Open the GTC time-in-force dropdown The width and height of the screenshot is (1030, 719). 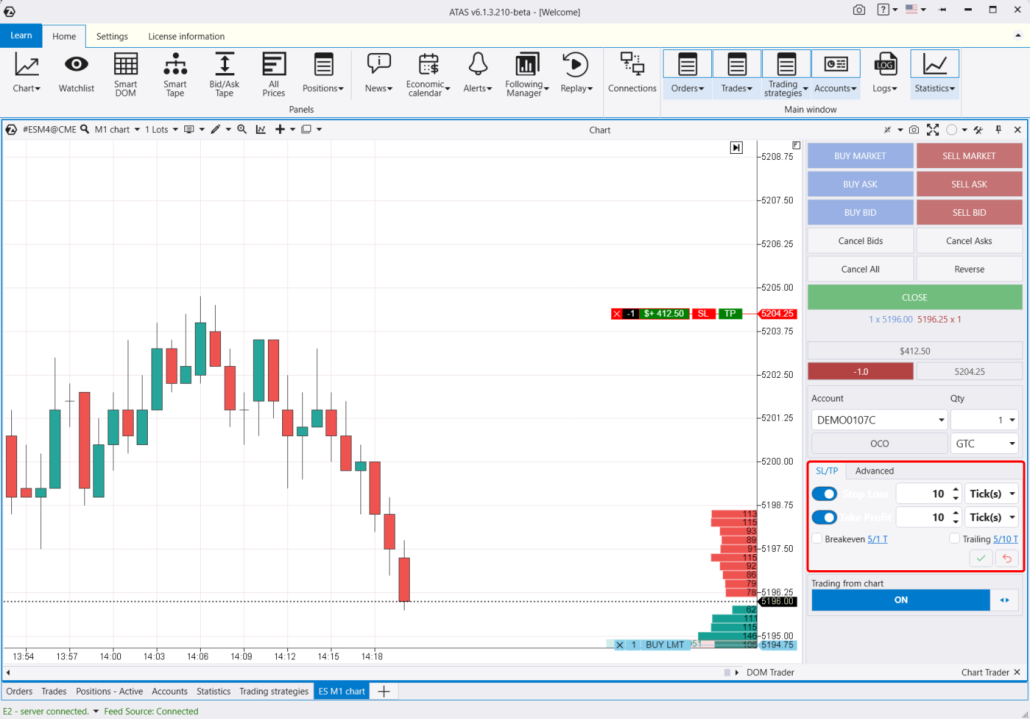click(x=985, y=443)
